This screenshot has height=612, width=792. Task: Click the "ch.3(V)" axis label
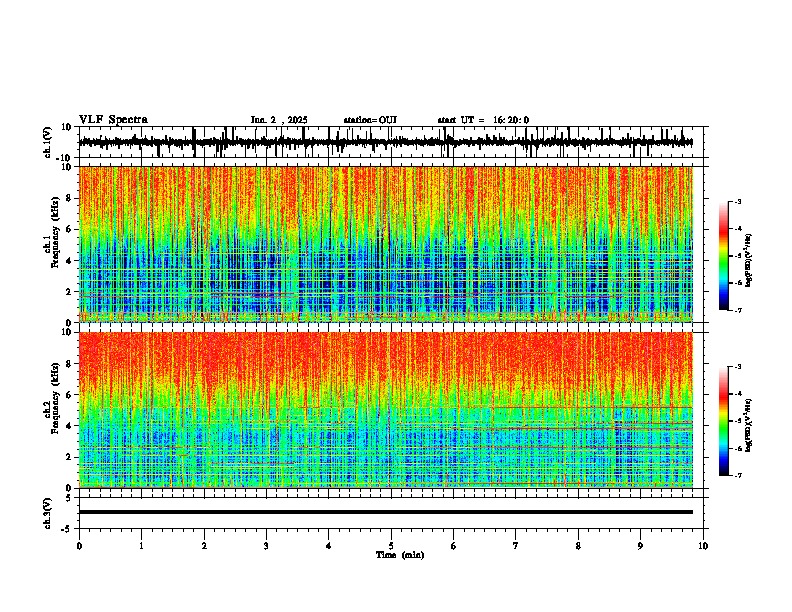[48, 513]
